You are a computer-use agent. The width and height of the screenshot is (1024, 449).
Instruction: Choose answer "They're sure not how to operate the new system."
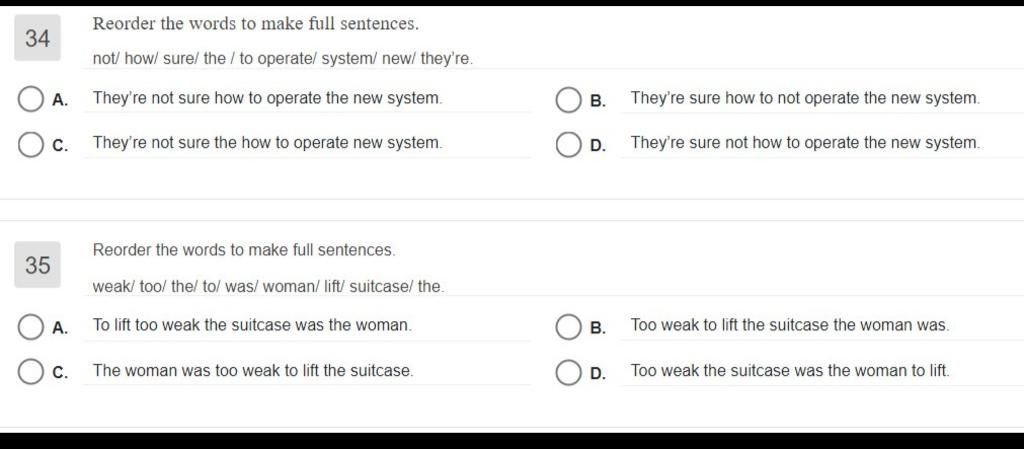806,142
